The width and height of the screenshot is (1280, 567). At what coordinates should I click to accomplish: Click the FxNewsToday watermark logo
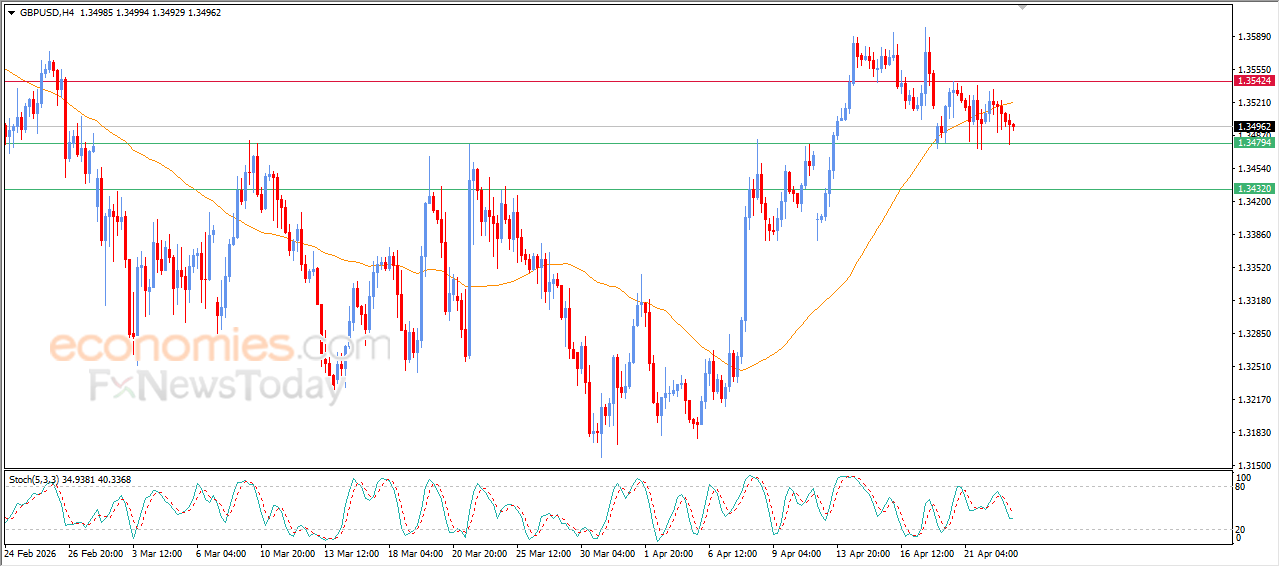pyautogui.click(x=217, y=385)
